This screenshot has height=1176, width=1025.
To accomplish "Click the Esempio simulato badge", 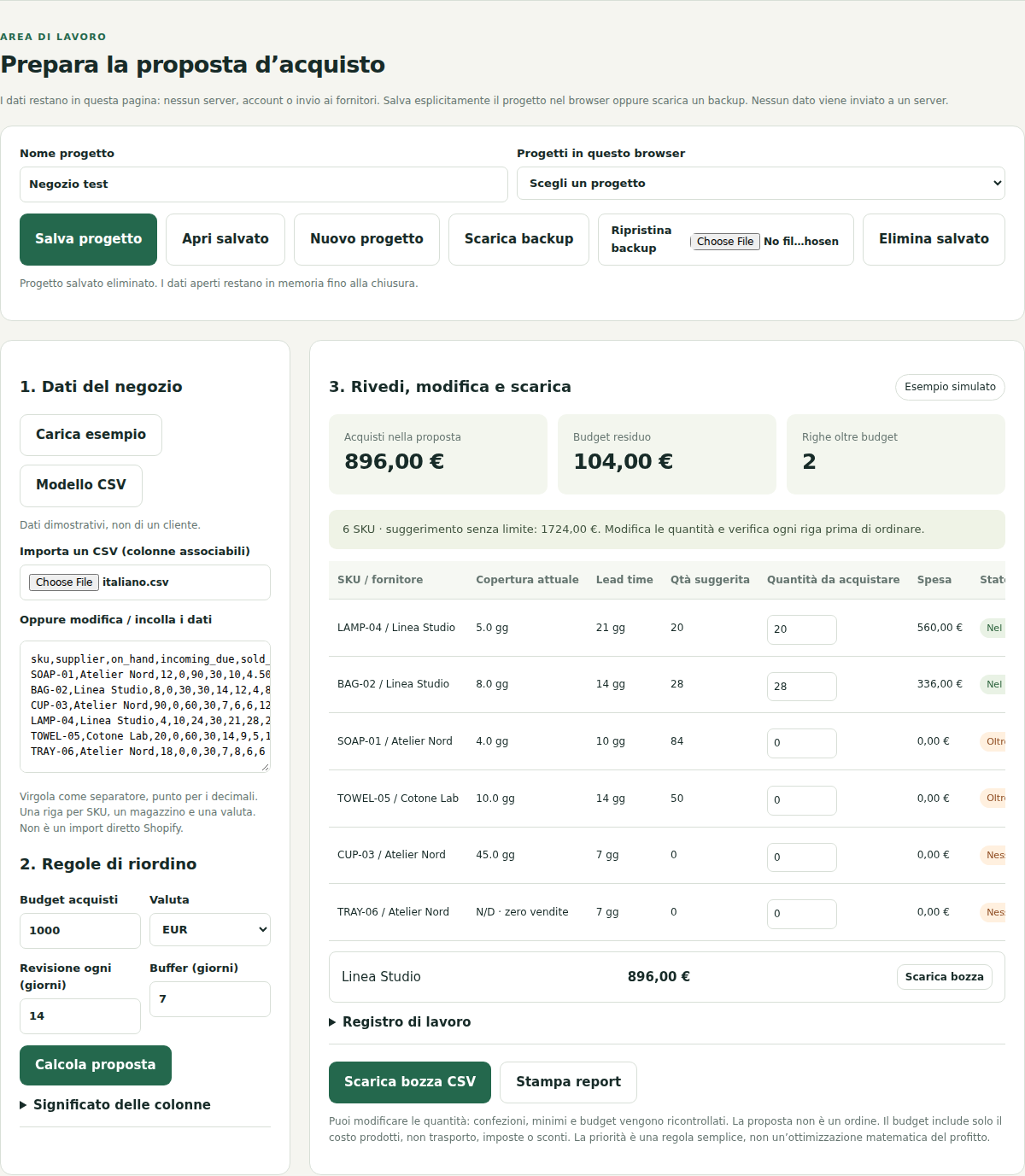I will click(x=950, y=387).
